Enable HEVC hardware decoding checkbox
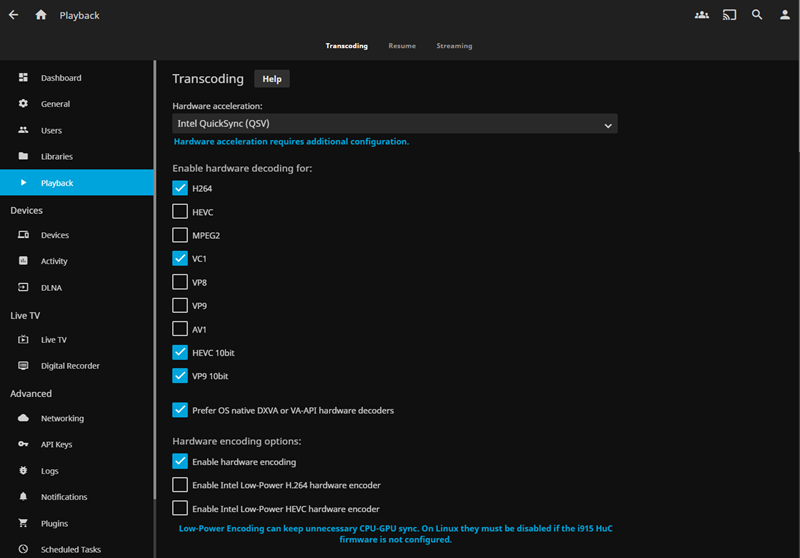Screen dimensions: 800x558 180,212
